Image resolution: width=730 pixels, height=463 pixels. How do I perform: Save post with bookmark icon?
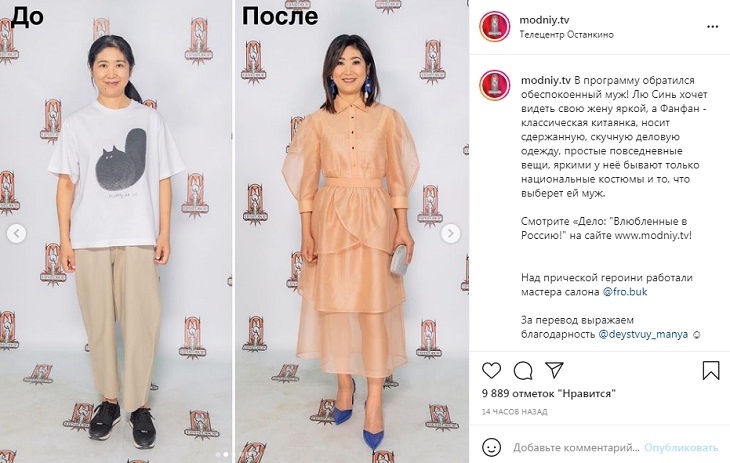(711, 370)
